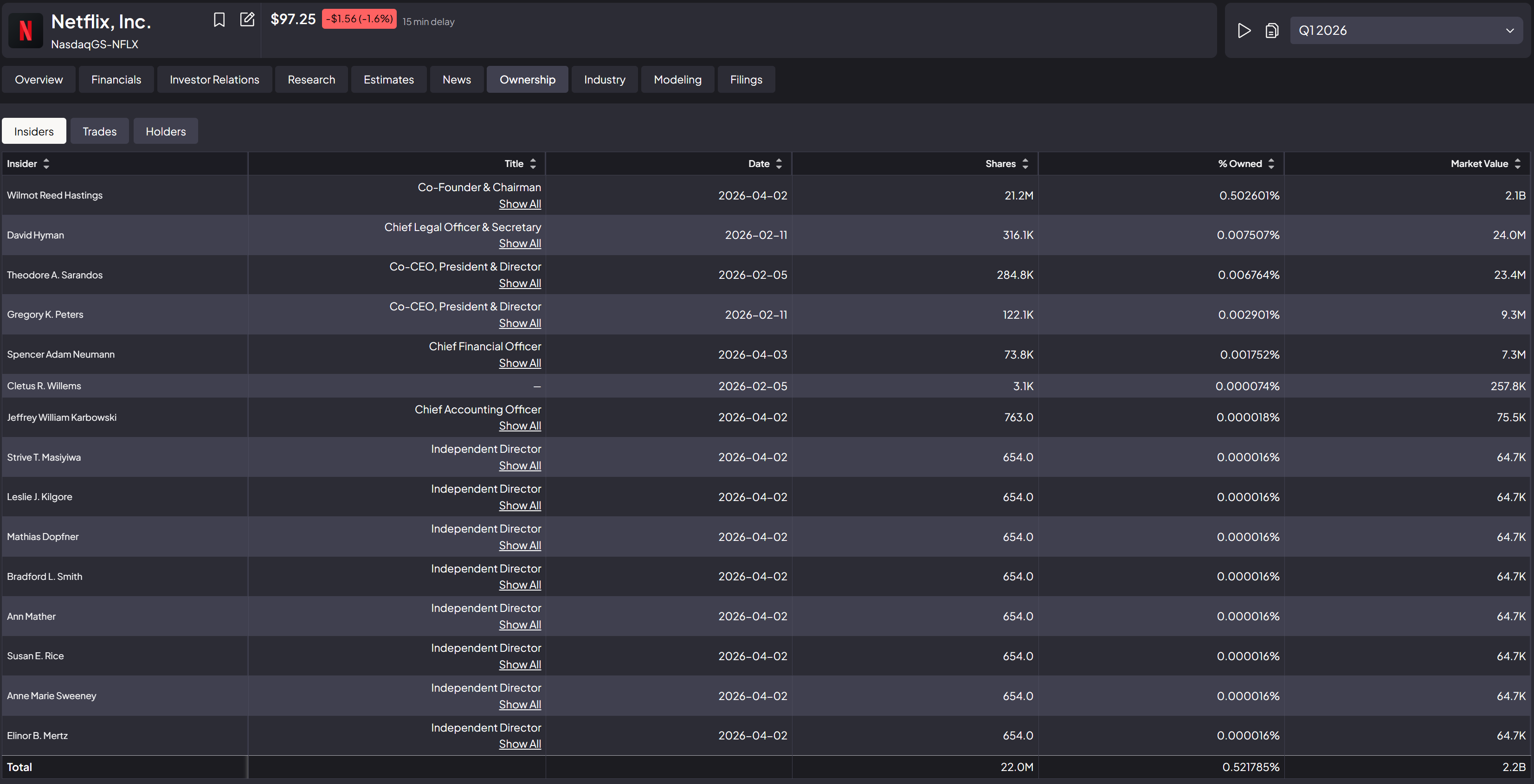Image resolution: width=1534 pixels, height=784 pixels.
Task: Click Show All under Chief Financial Officer
Action: (x=519, y=363)
